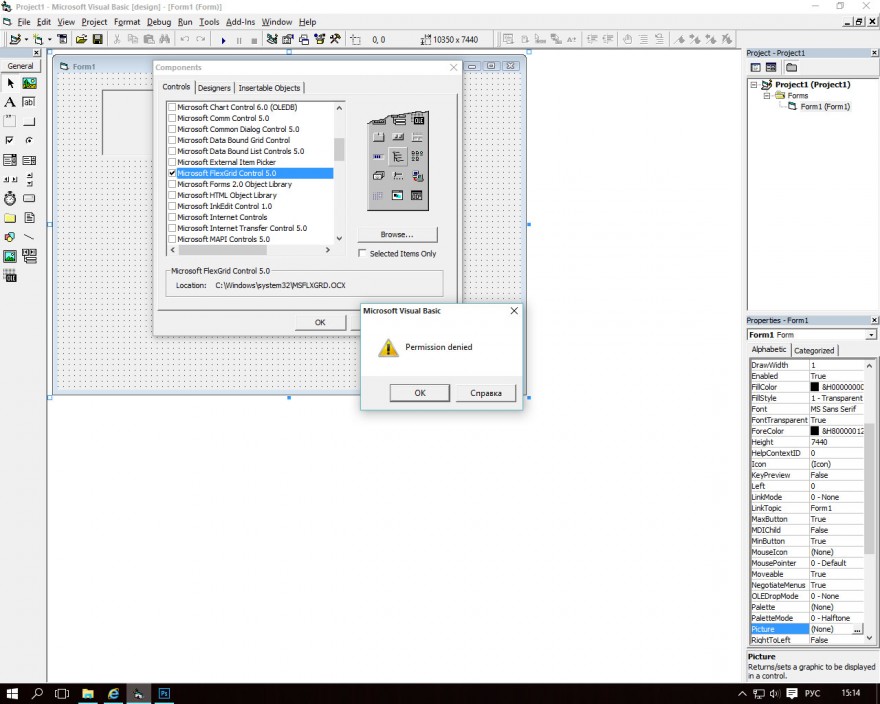880x704 pixels.
Task: Click the components list vertical scrollbar thumb
Action: click(339, 149)
